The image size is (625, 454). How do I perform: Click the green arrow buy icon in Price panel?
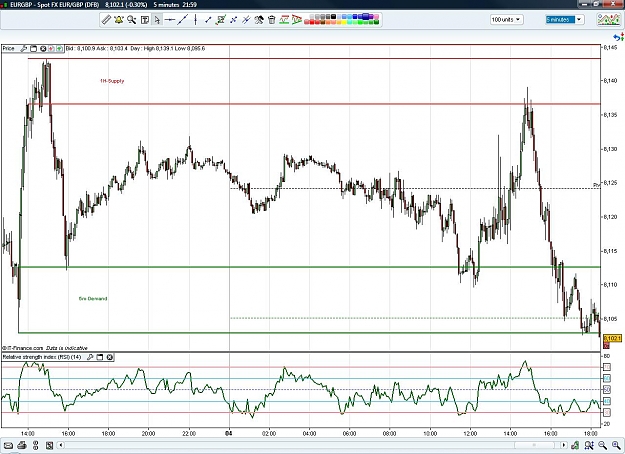[59, 49]
